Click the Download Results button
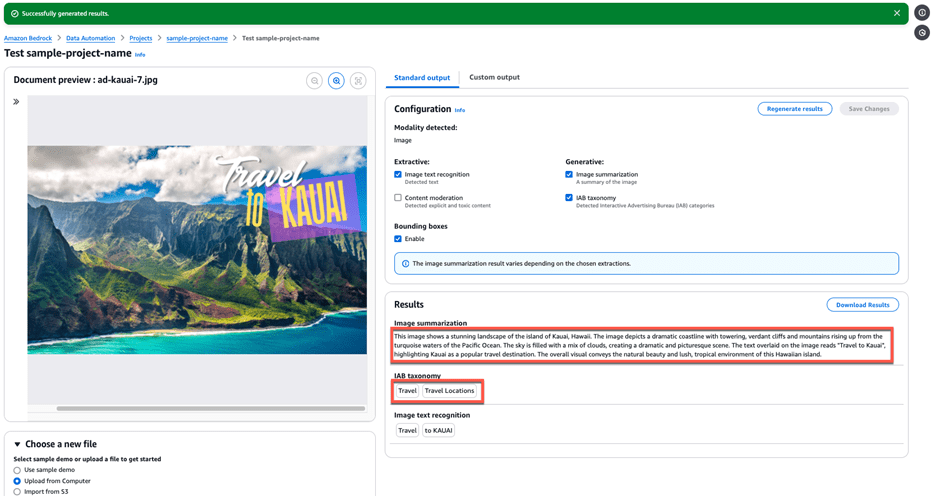 click(x=862, y=305)
